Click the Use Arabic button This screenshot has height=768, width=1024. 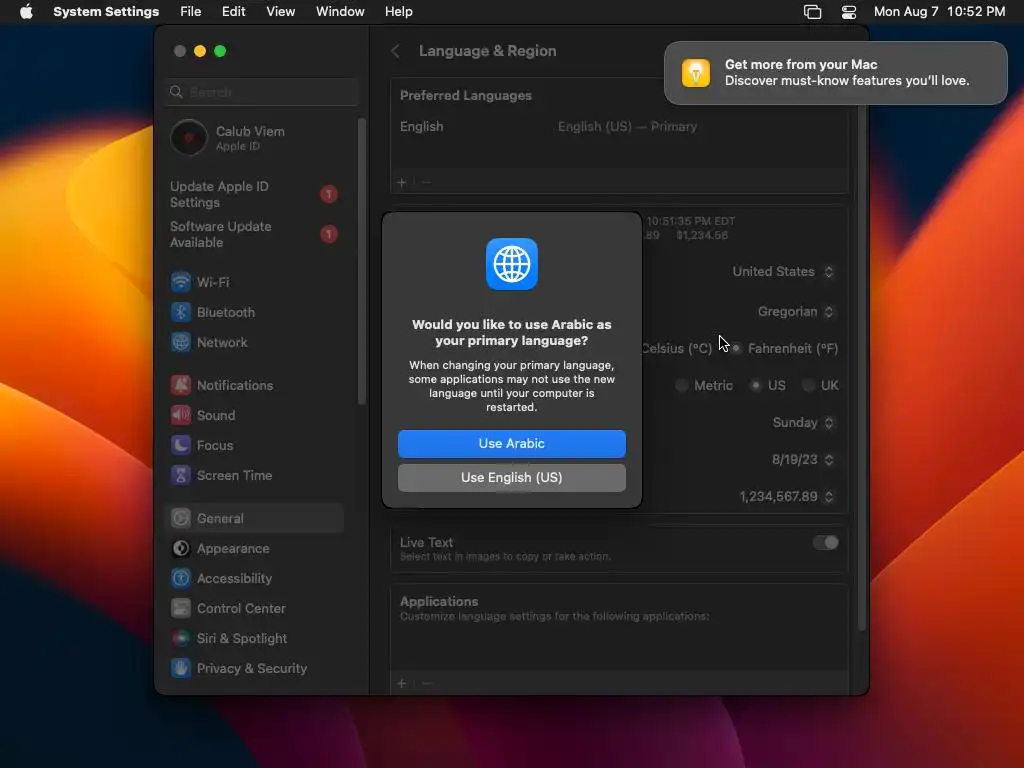[511, 443]
